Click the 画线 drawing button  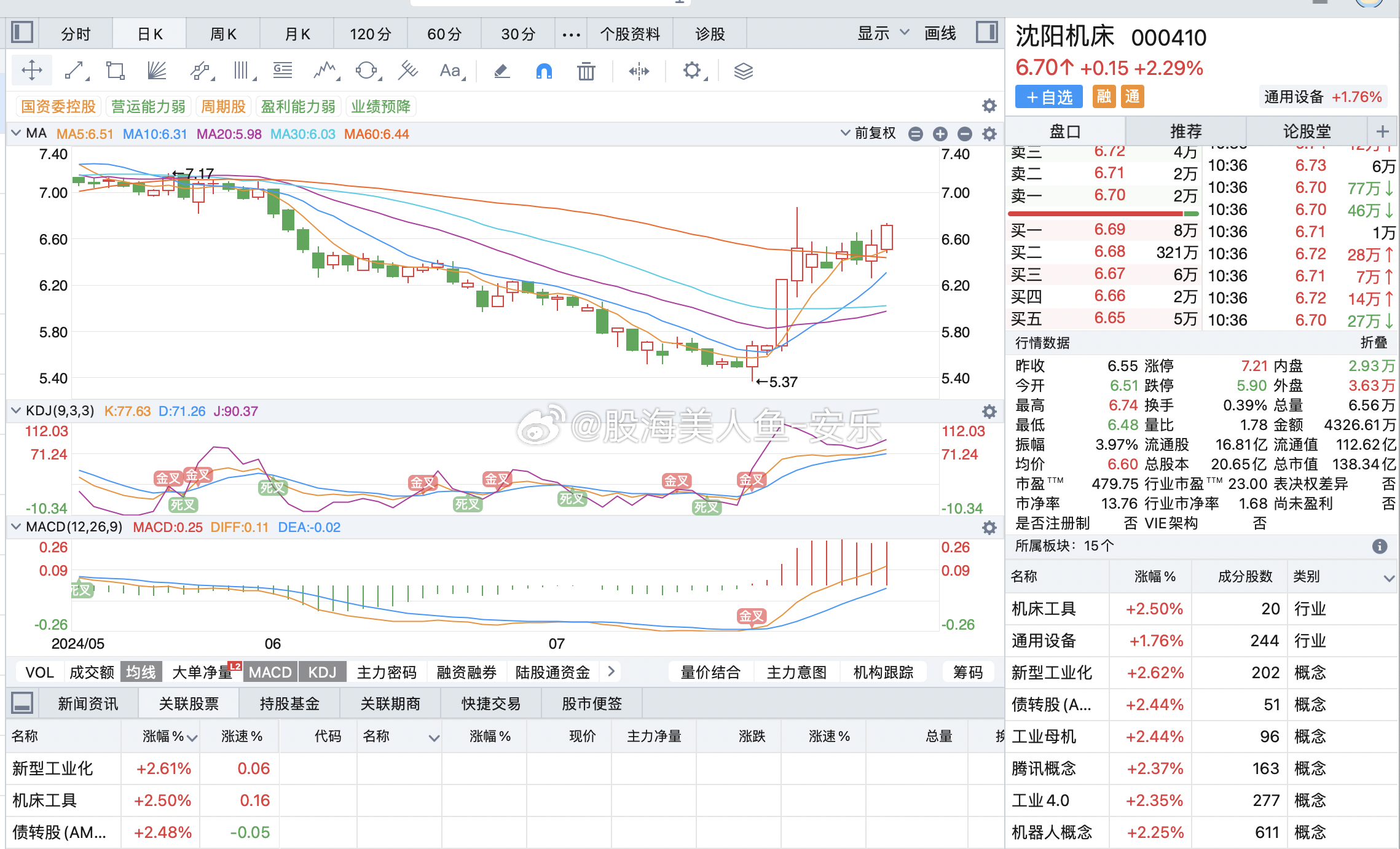pyautogui.click(x=940, y=33)
